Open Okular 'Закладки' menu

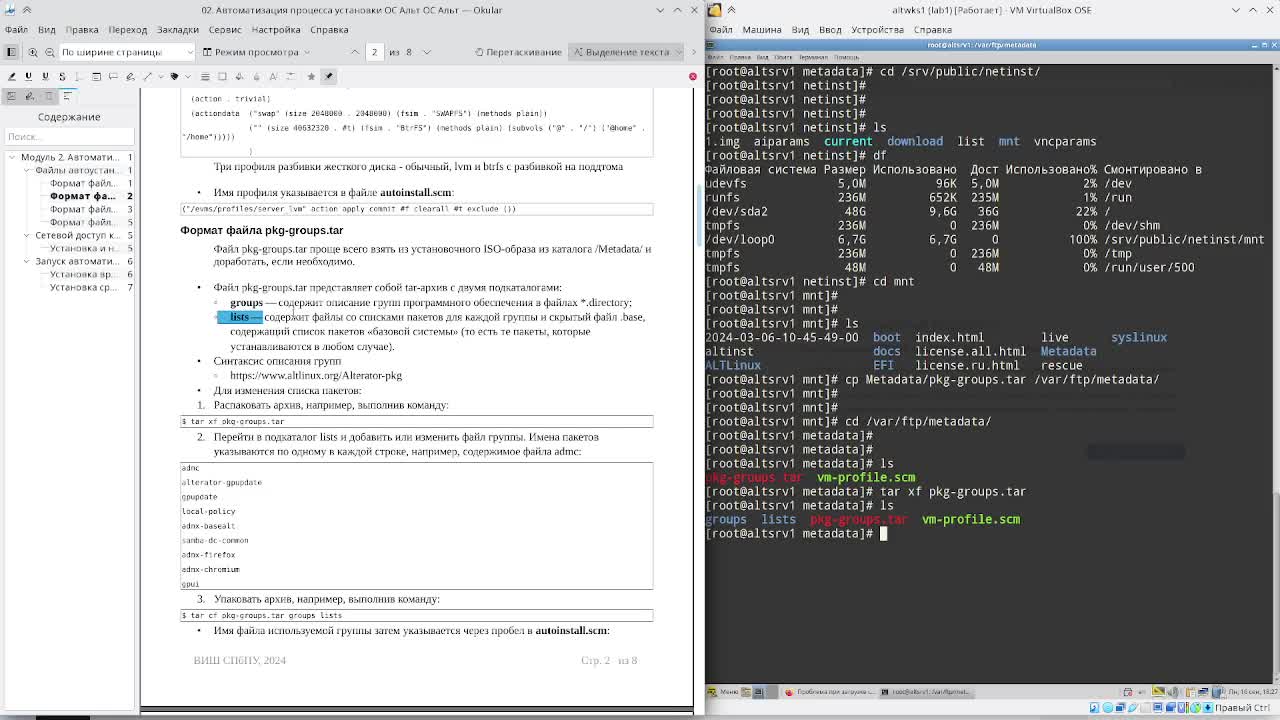click(x=178, y=30)
